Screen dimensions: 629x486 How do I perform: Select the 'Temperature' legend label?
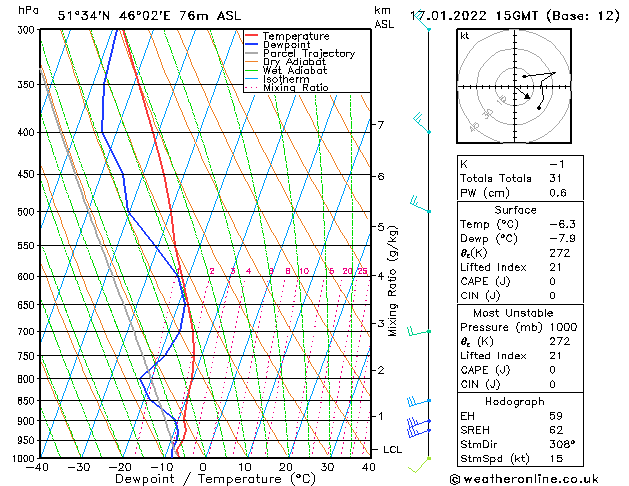click(296, 36)
